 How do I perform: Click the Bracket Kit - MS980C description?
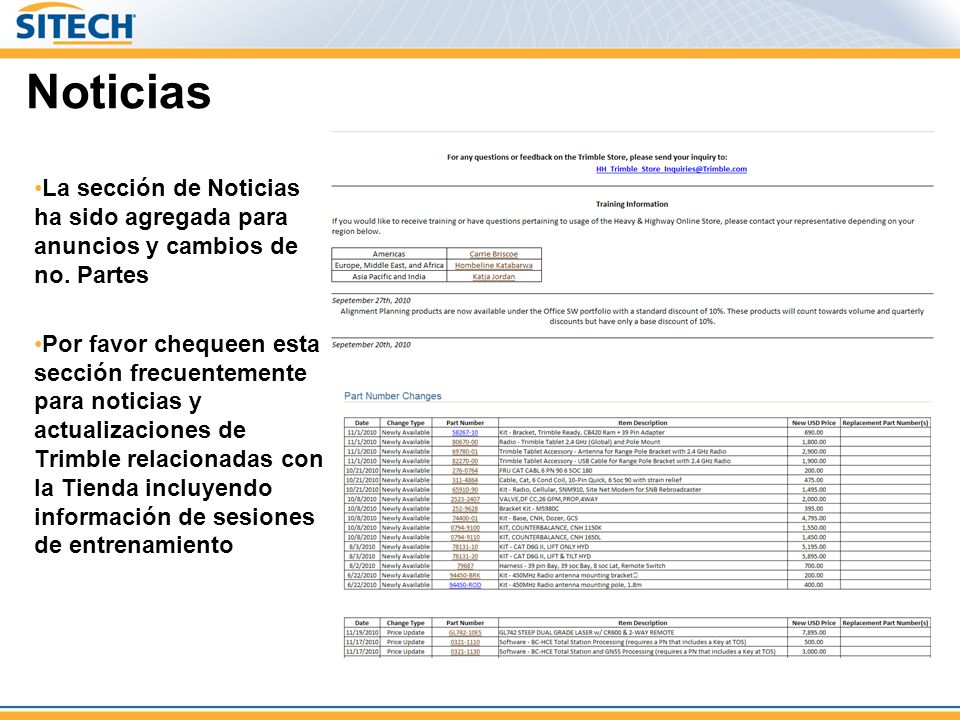[x=529, y=509]
